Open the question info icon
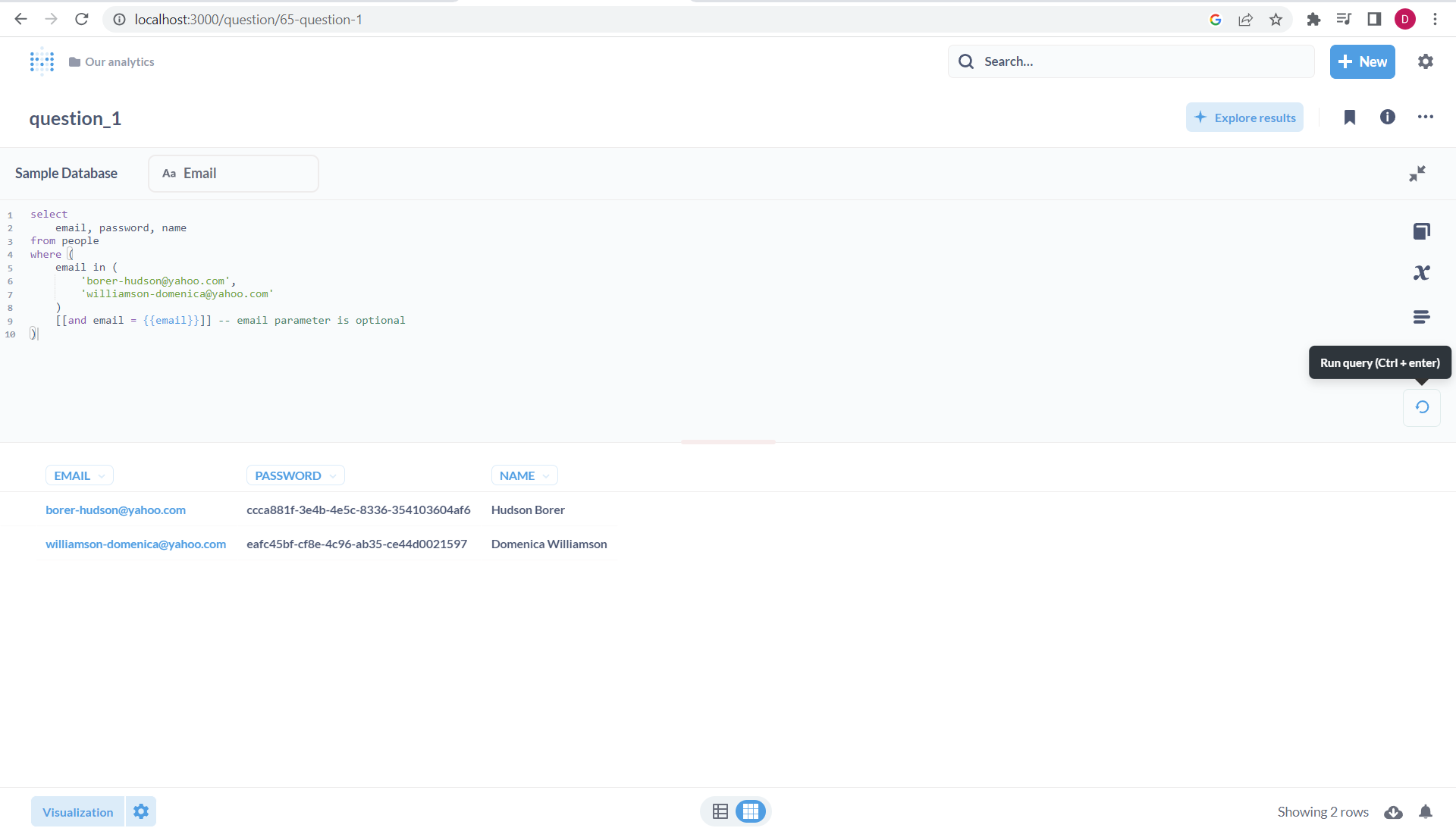Image resolution: width=1456 pixels, height=828 pixels. point(1388,118)
